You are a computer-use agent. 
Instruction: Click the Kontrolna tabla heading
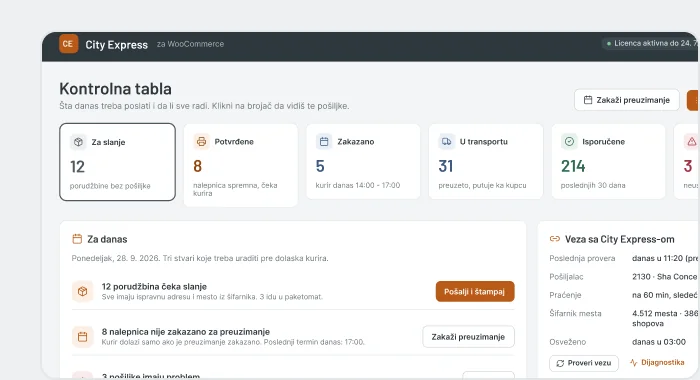tap(116, 88)
